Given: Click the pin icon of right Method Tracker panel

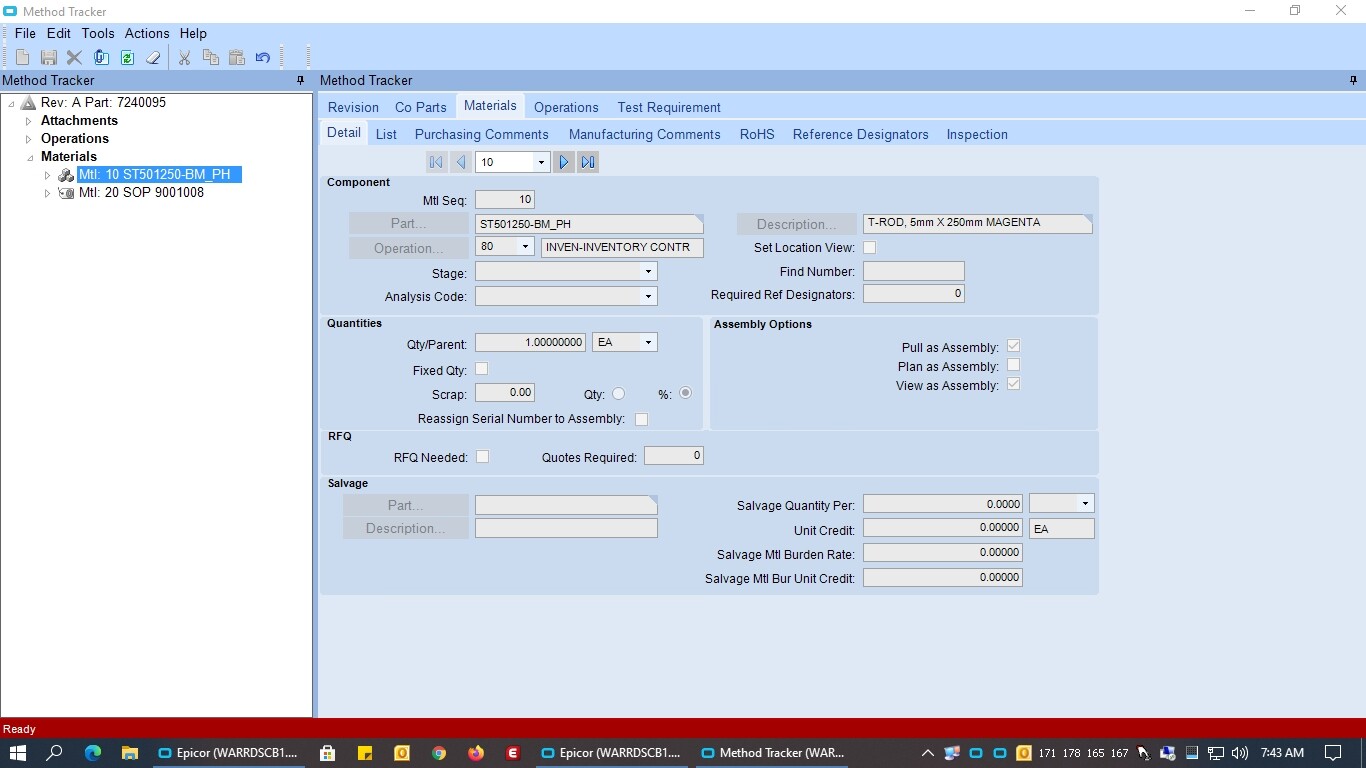Looking at the screenshot, I should [x=1354, y=80].
